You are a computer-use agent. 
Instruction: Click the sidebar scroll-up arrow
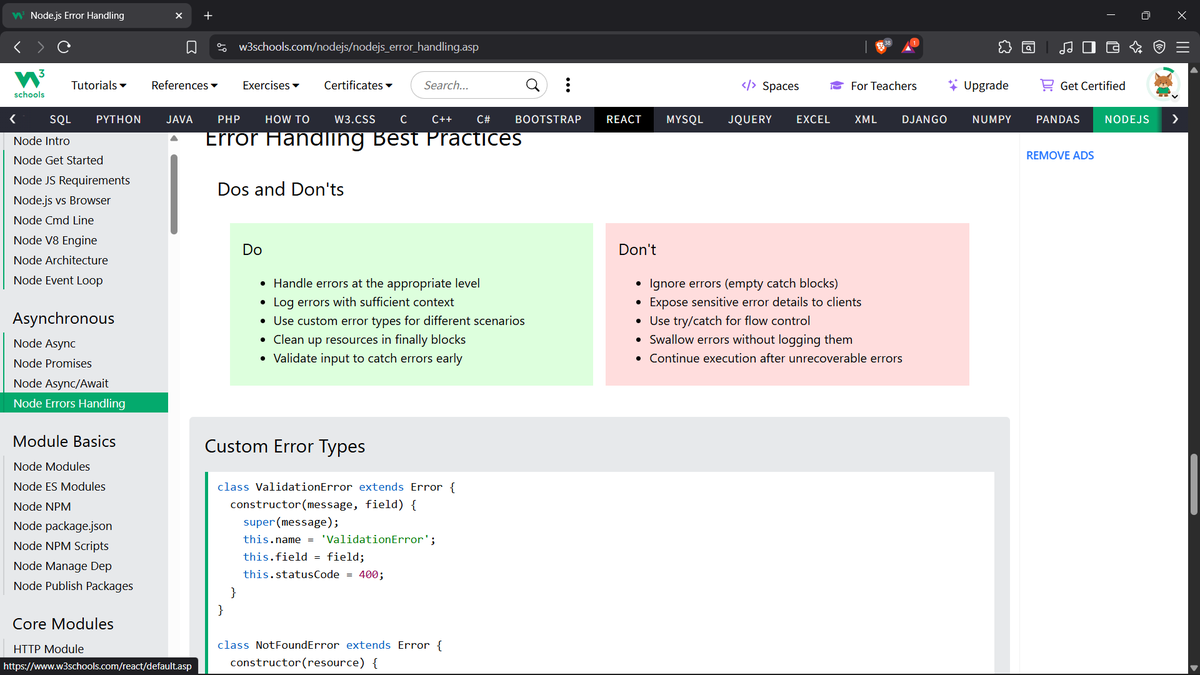[174, 139]
